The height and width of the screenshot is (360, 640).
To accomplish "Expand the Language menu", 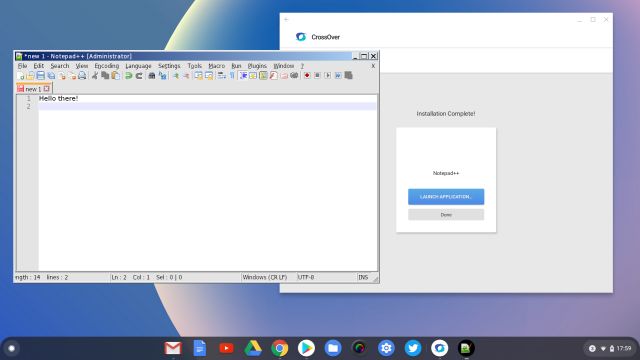I will (138, 66).
